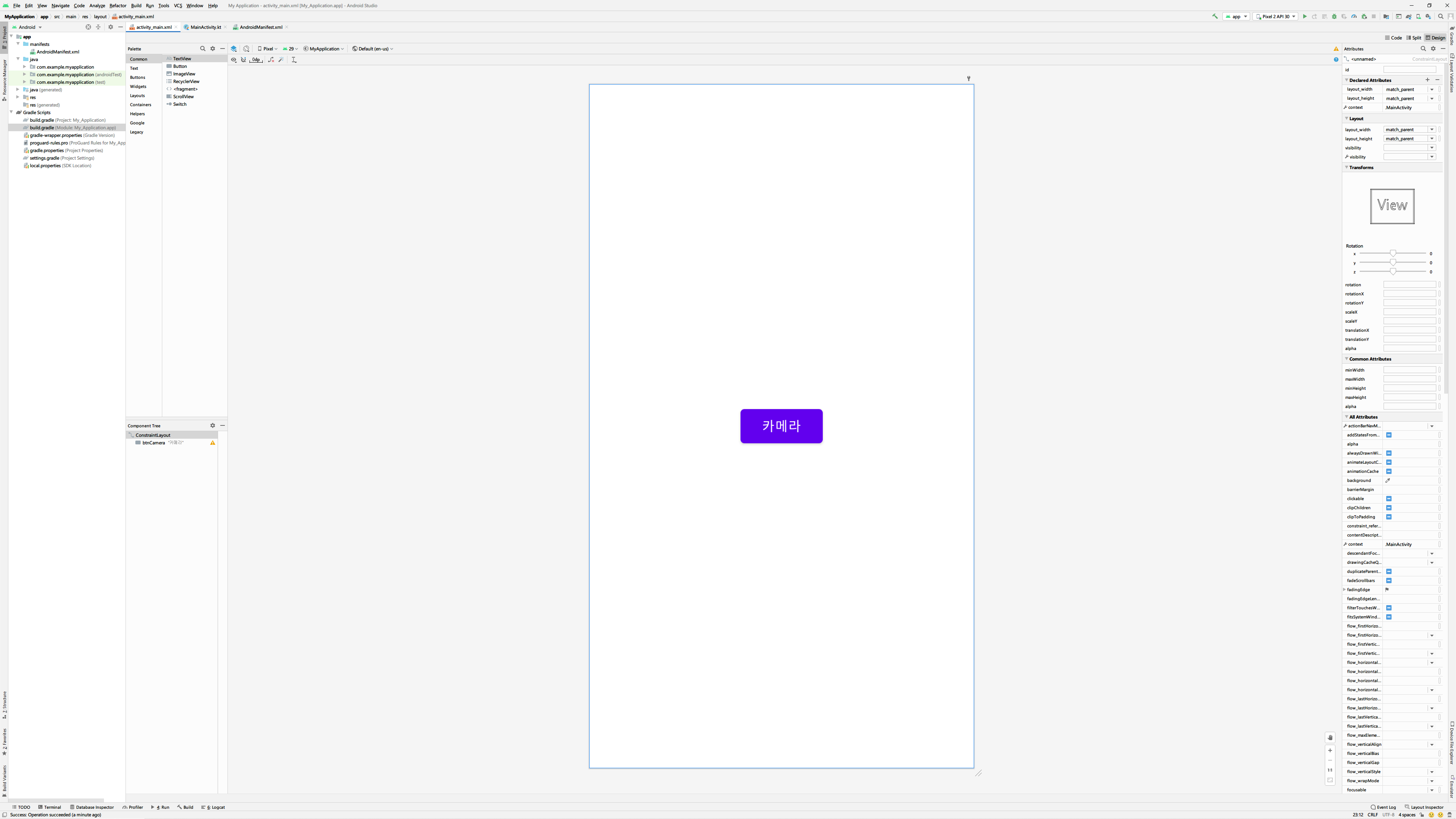Click the orientation rotate icon in design toolbar

click(246, 49)
